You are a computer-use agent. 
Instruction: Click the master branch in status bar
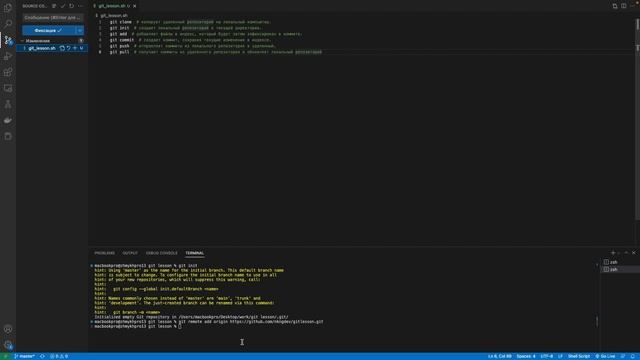click(x=24, y=356)
